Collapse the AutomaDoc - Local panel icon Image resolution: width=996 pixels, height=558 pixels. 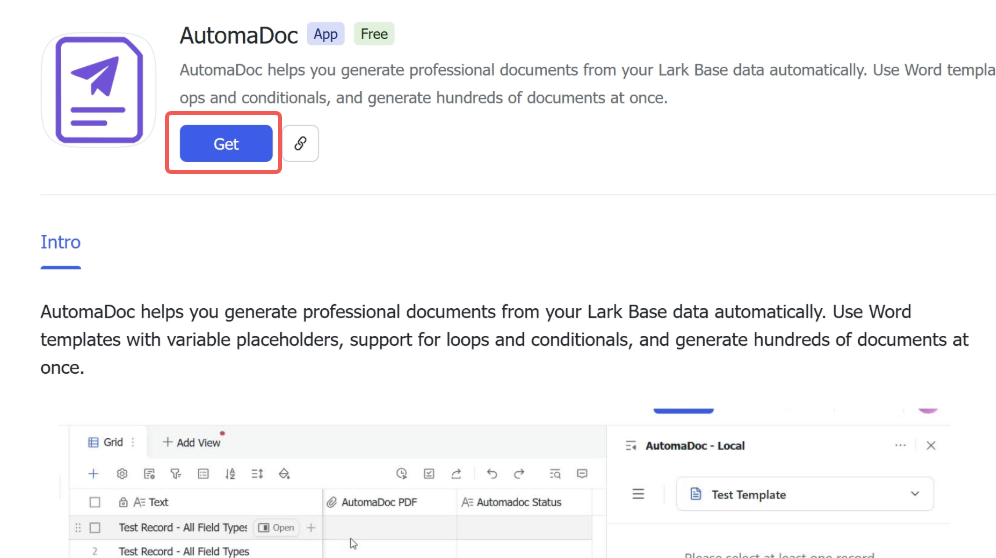click(x=631, y=446)
